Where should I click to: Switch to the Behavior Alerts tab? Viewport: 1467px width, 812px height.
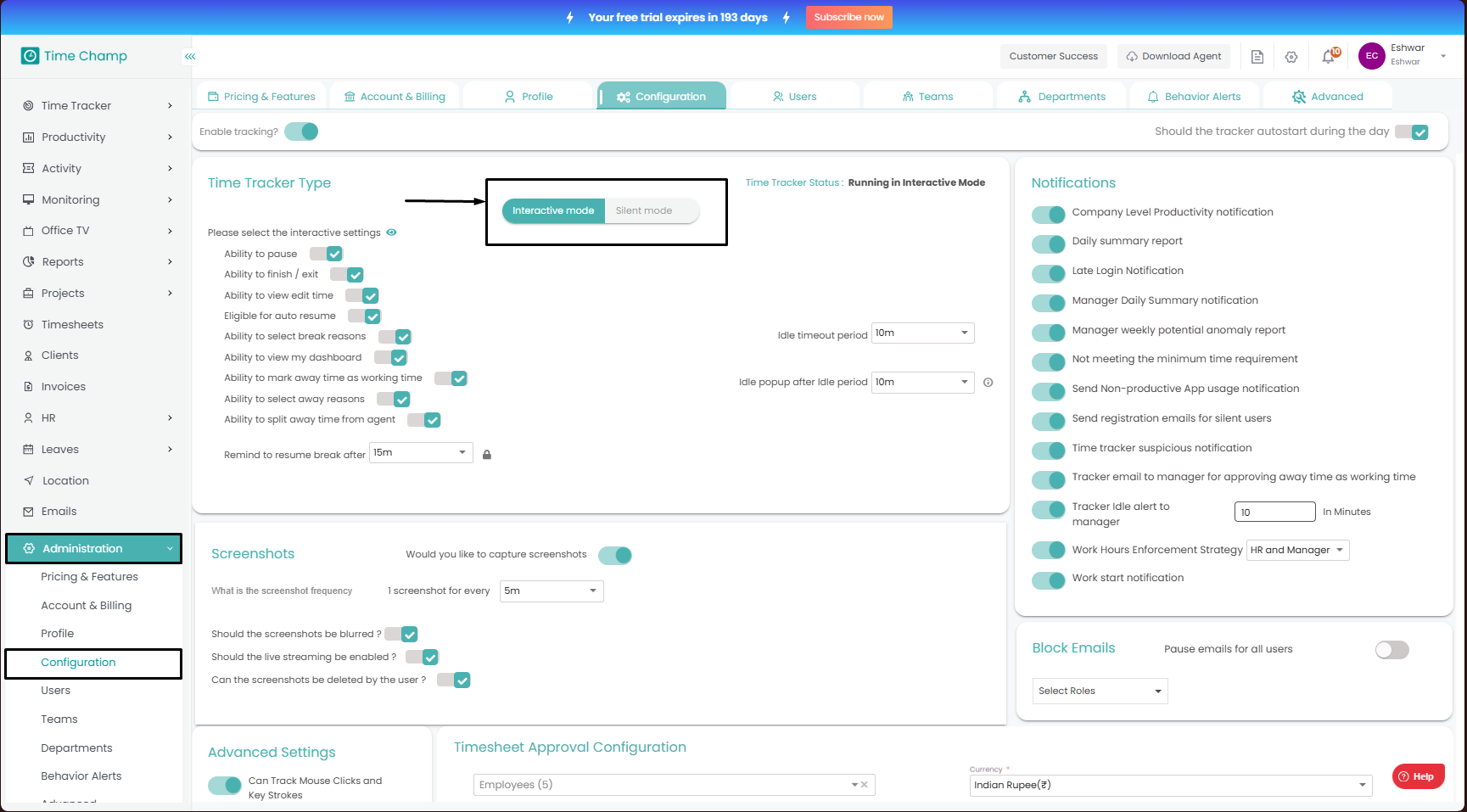coord(1195,97)
